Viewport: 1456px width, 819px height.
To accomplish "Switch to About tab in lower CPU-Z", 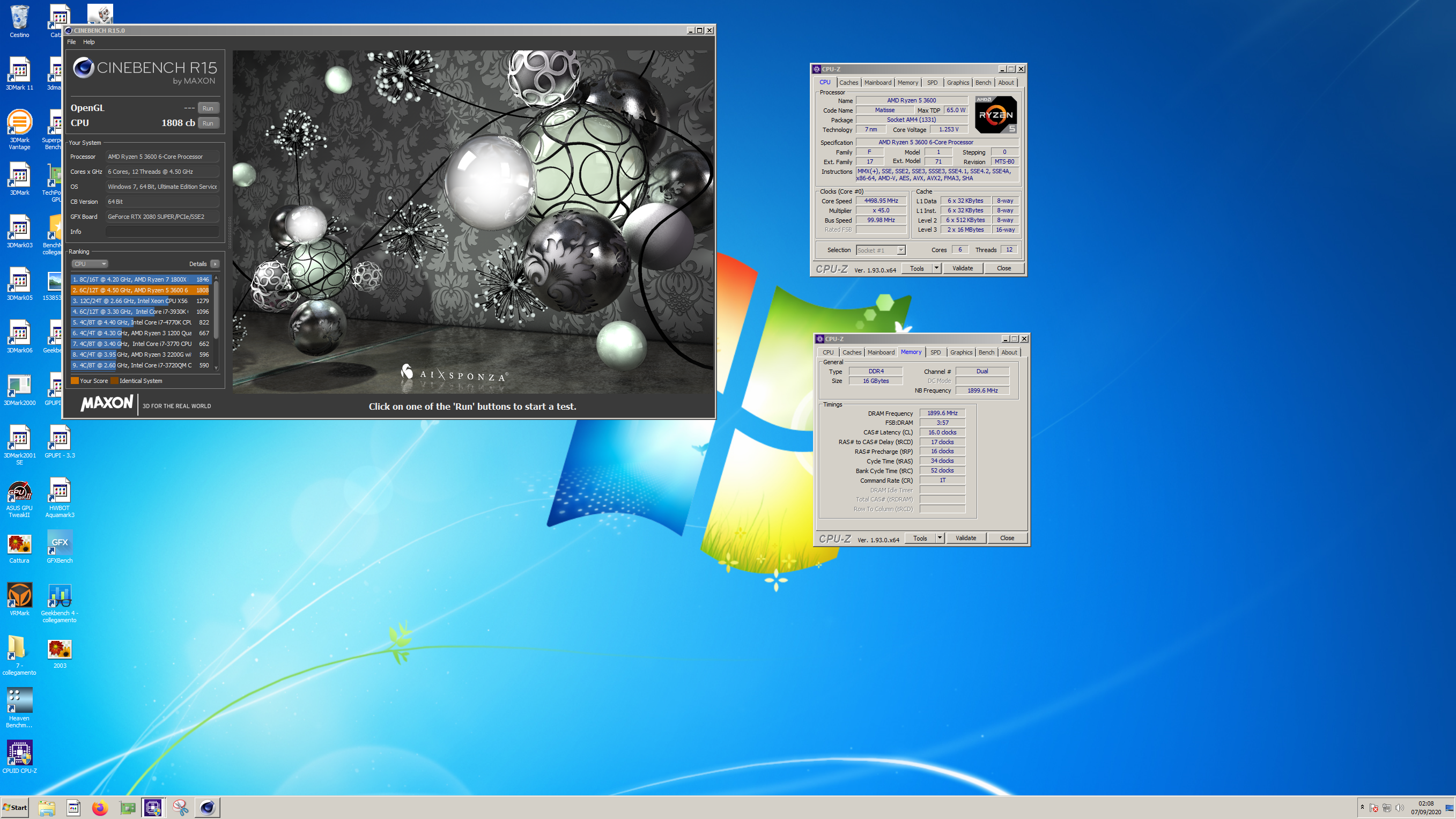I will pos(1009,352).
